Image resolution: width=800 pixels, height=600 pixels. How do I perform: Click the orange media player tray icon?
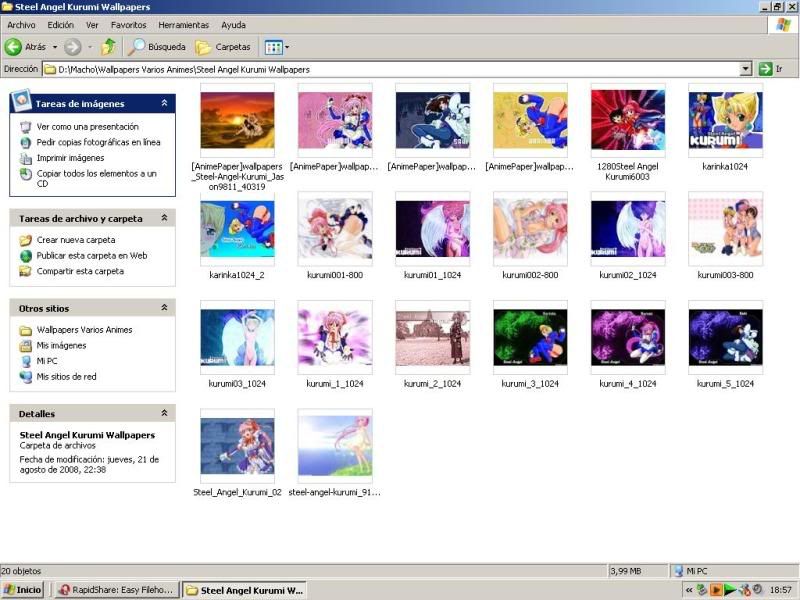[716, 590]
